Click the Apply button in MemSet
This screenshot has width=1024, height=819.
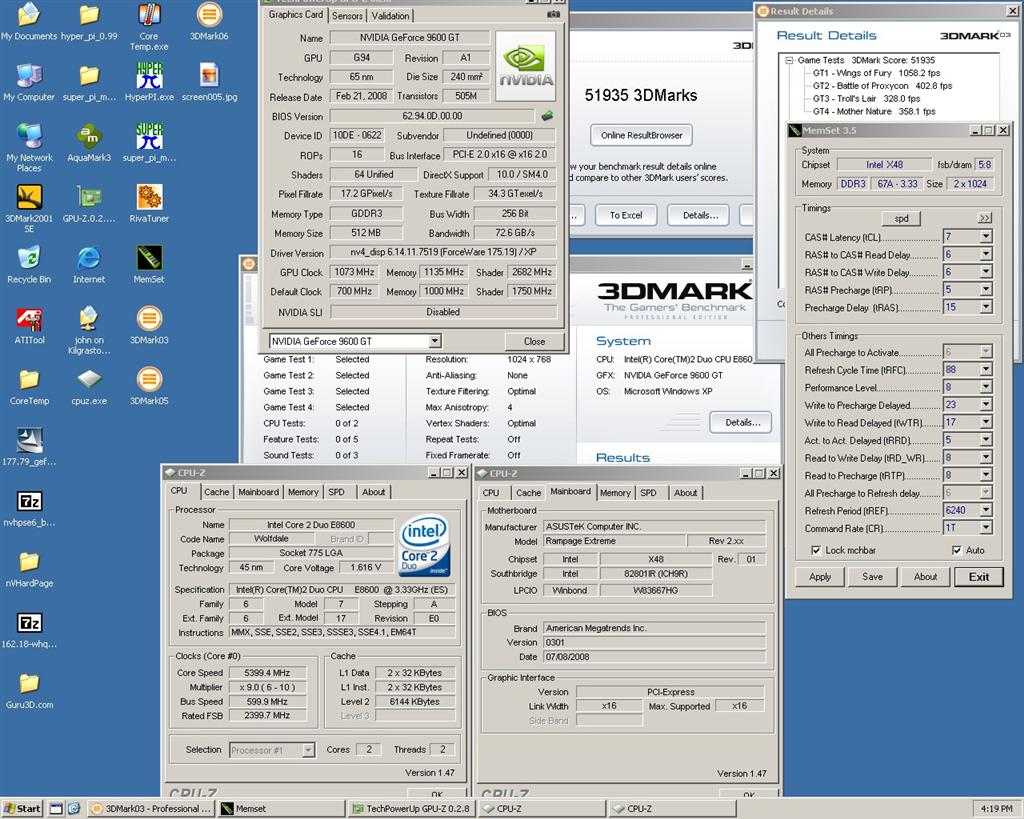[x=820, y=577]
